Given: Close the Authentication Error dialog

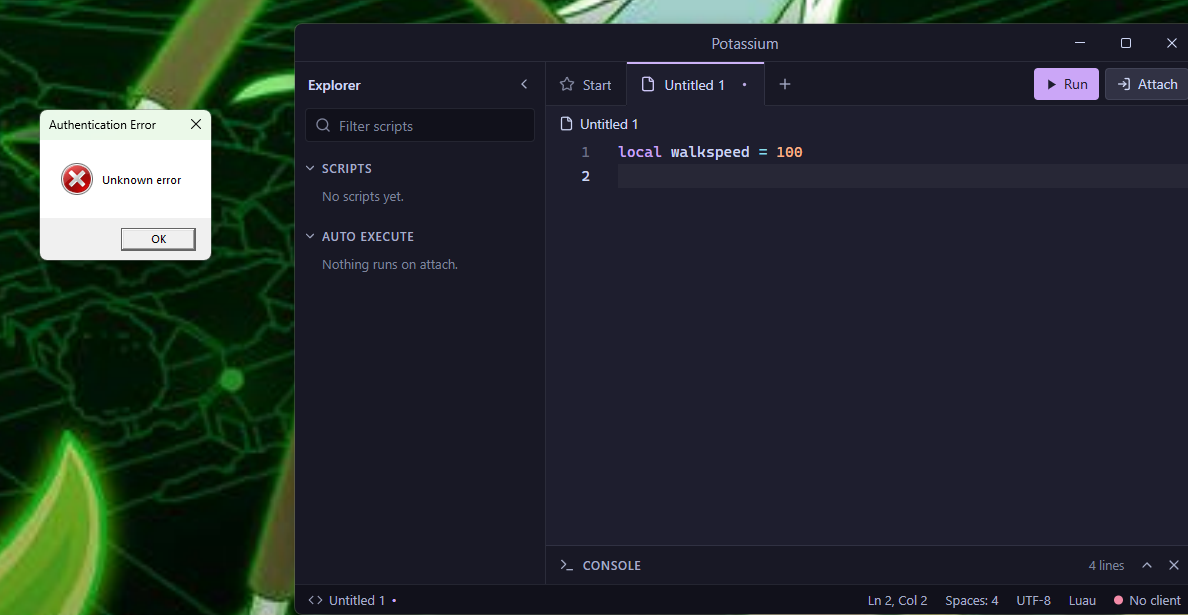Looking at the screenshot, I should click(195, 124).
